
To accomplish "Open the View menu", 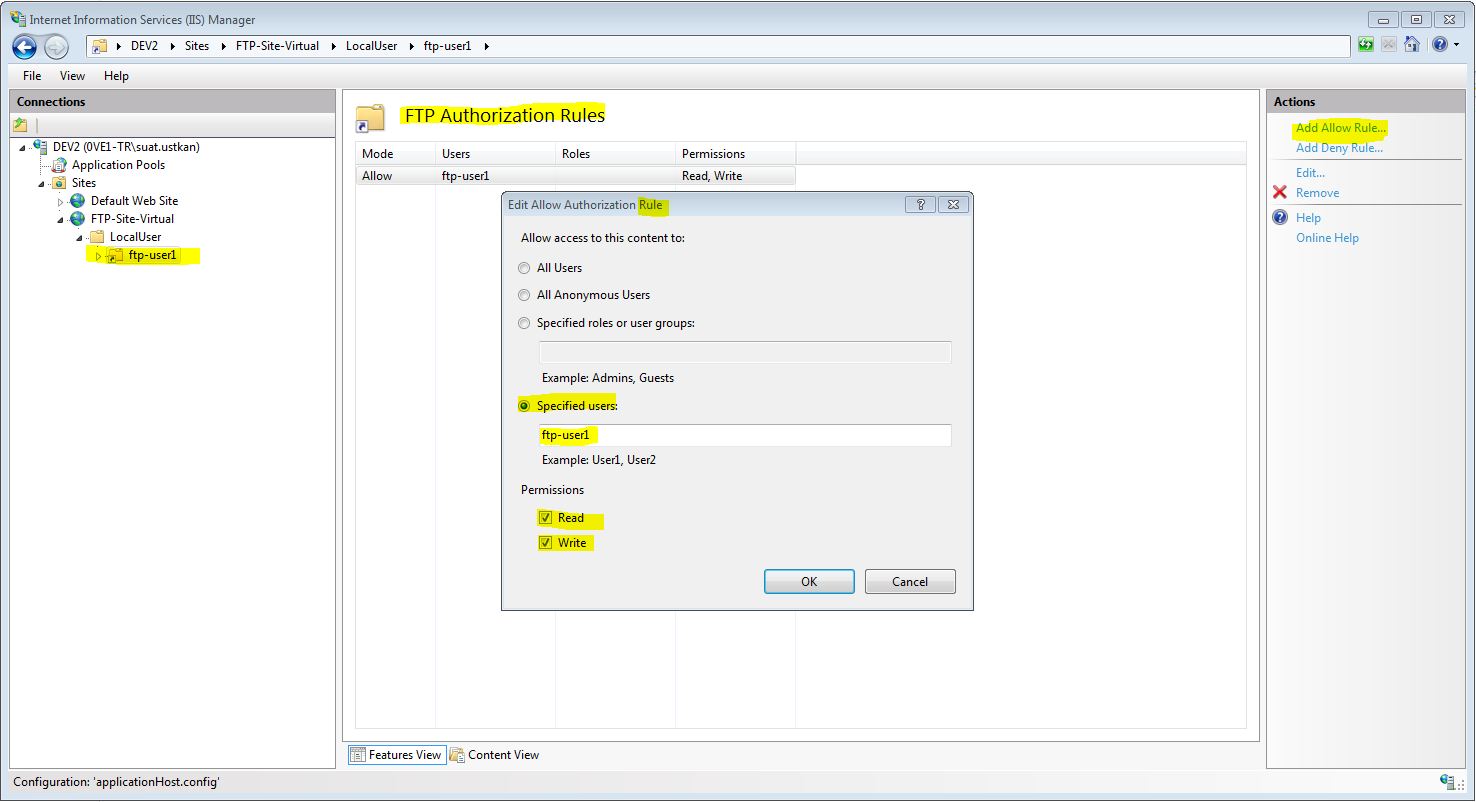I will [72, 76].
